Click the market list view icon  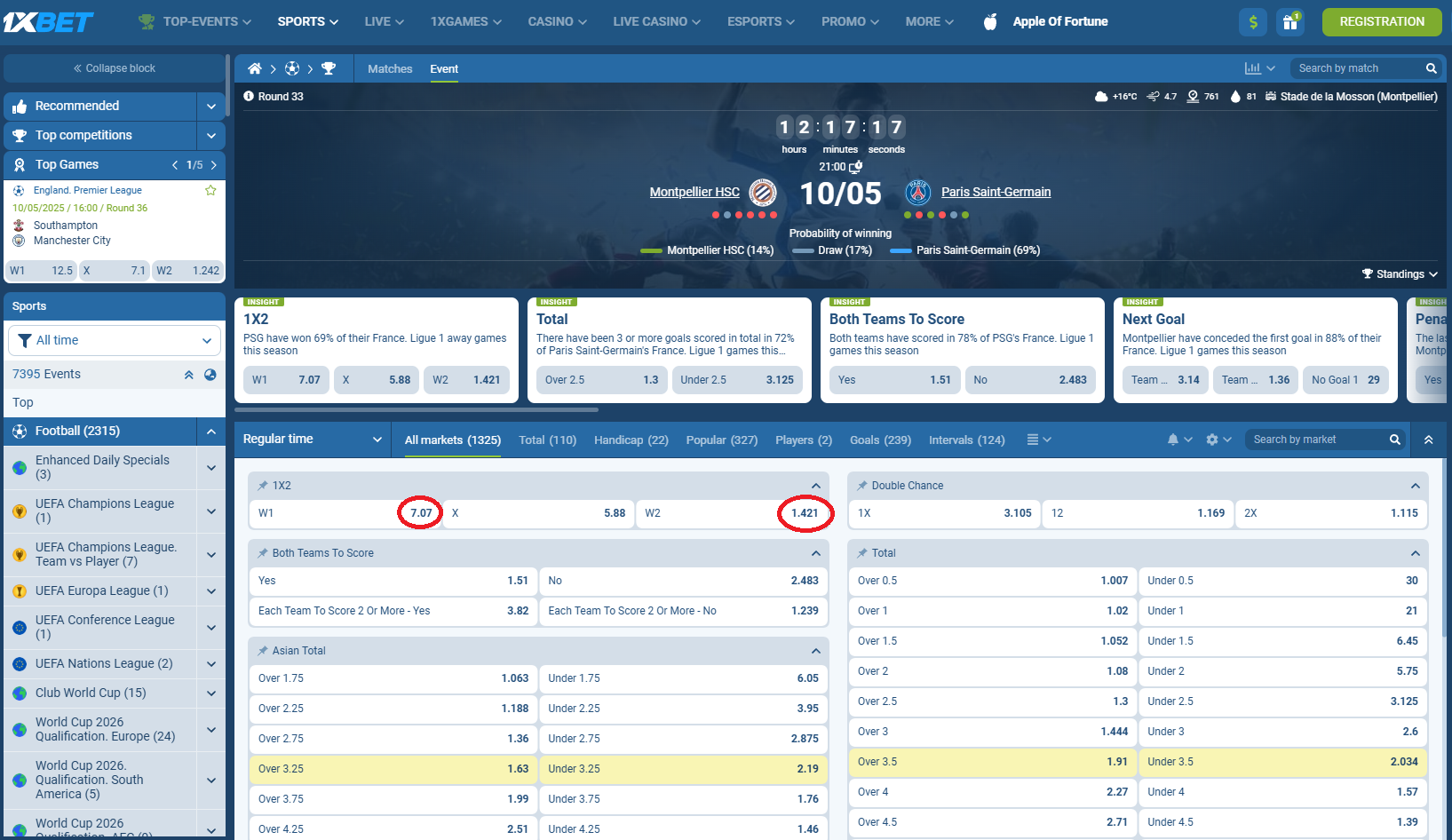point(1033,440)
